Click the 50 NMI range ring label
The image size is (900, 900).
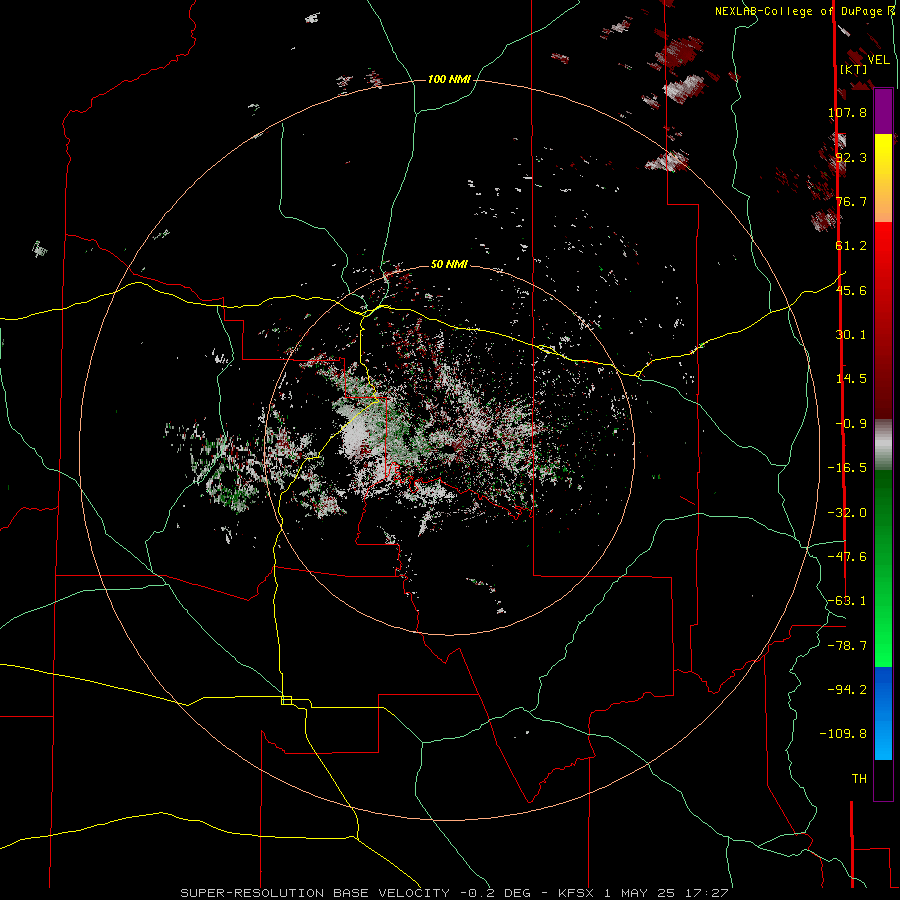pyautogui.click(x=449, y=264)
